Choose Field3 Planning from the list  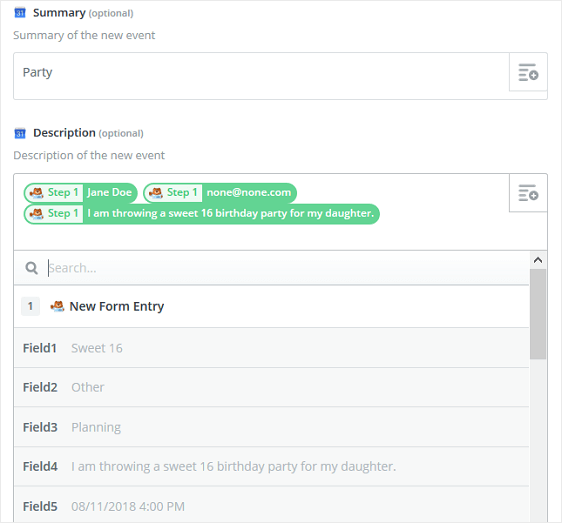click(271, 427)
